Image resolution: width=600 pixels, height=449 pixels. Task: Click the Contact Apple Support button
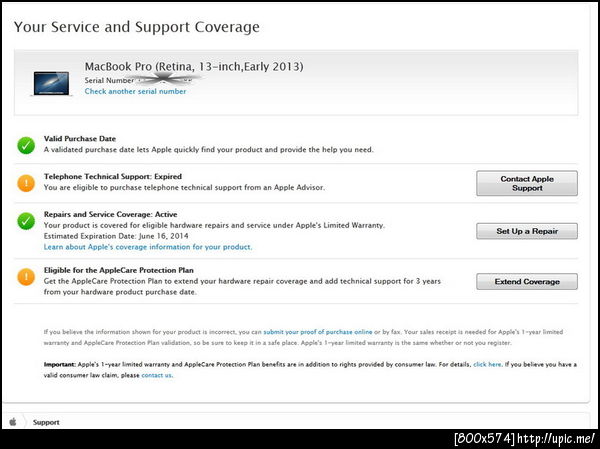pyautogui.click(x=527, y=183)
